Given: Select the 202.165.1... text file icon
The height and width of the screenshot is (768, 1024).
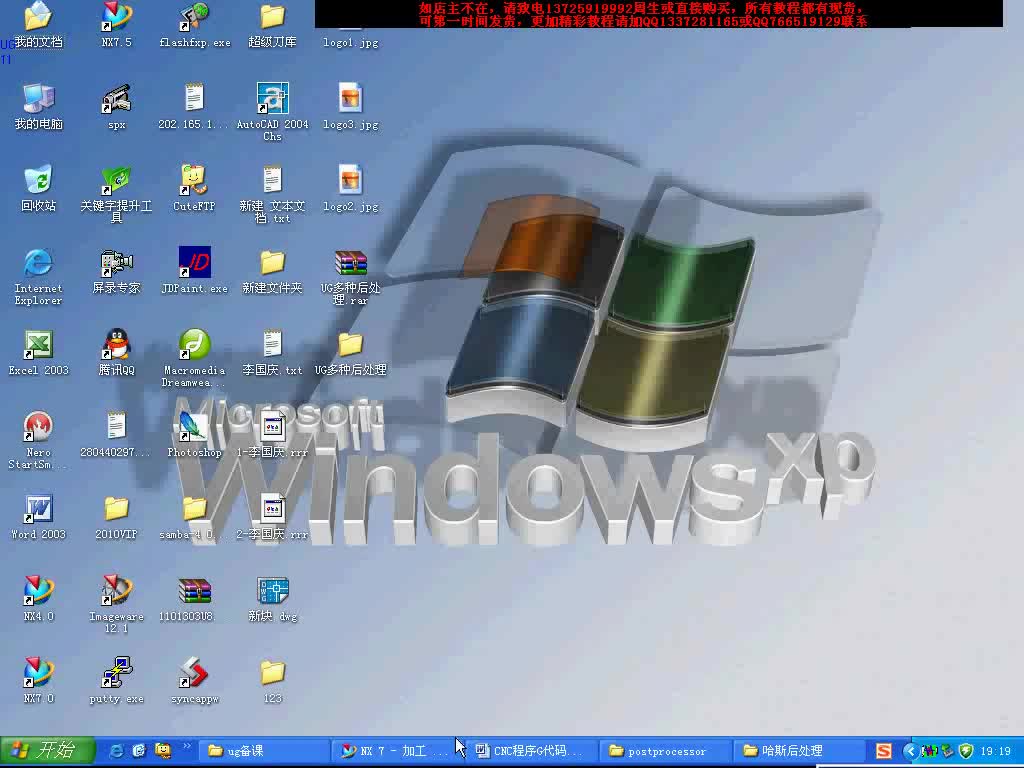Looking at the screenshot, I should 194,98.
